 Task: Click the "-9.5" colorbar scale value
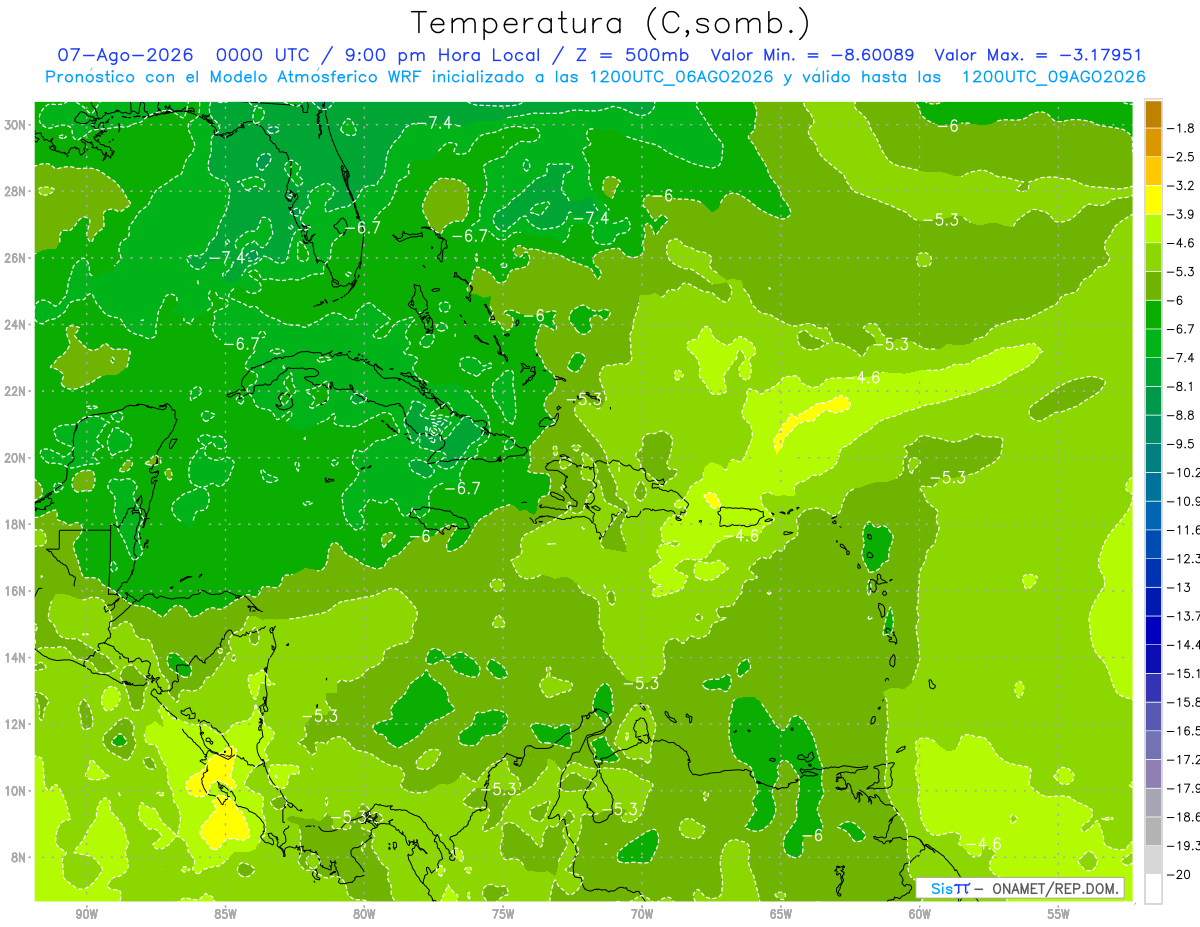coord(1182,443)
